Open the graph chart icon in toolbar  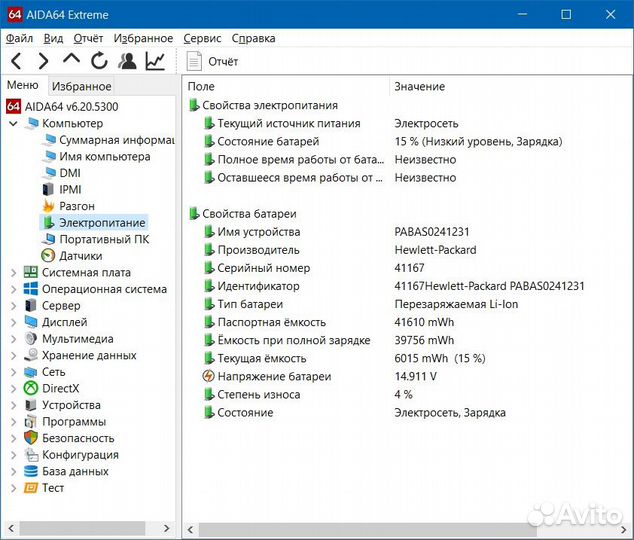click(155, 61)
